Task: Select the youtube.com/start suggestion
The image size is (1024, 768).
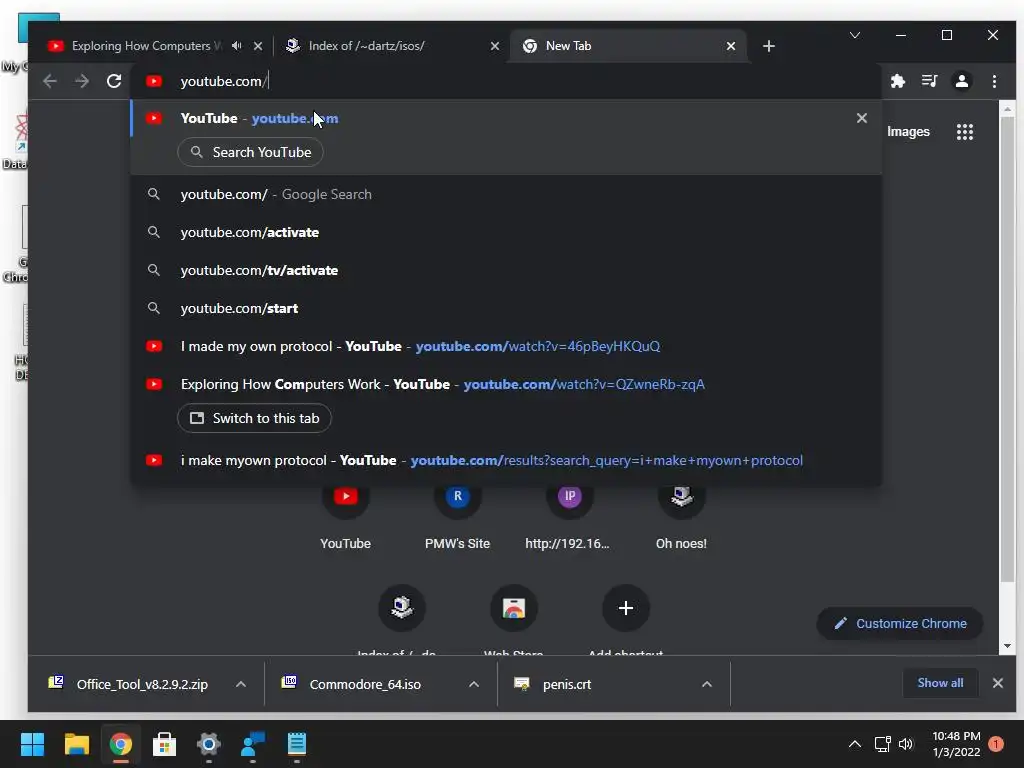Action: (506, 308)
